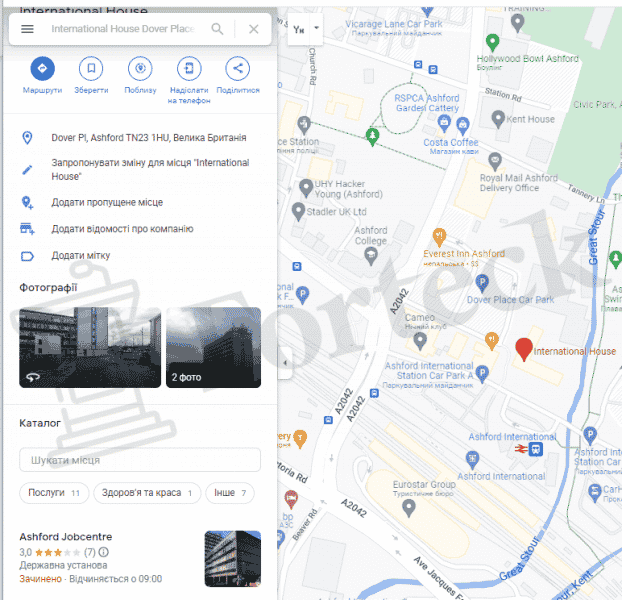The width and height of the screenshot is (622, 600).
Task: Click Ashford International Station Car Park A marker
Action: click(482, 374)
